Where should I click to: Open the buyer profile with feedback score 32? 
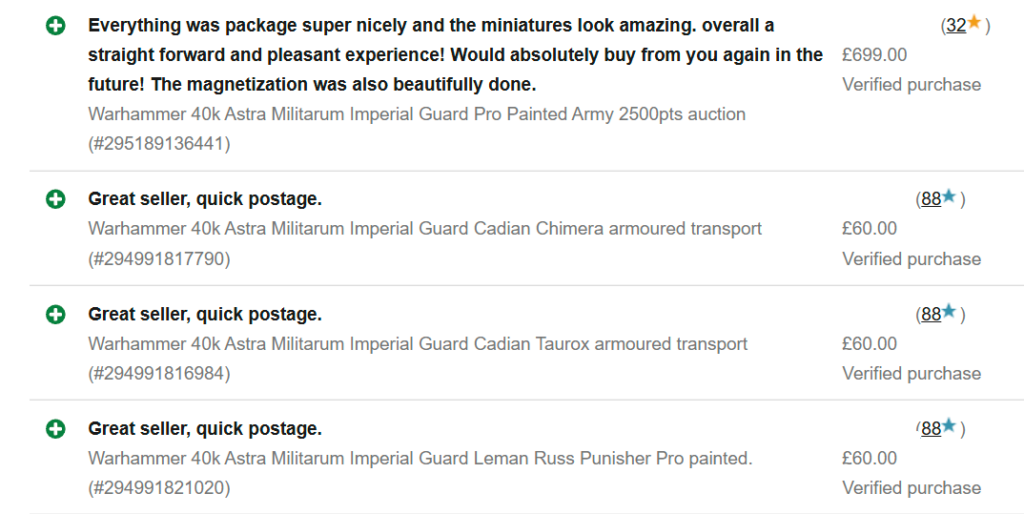pyautogui.click(x=956, y=25)
